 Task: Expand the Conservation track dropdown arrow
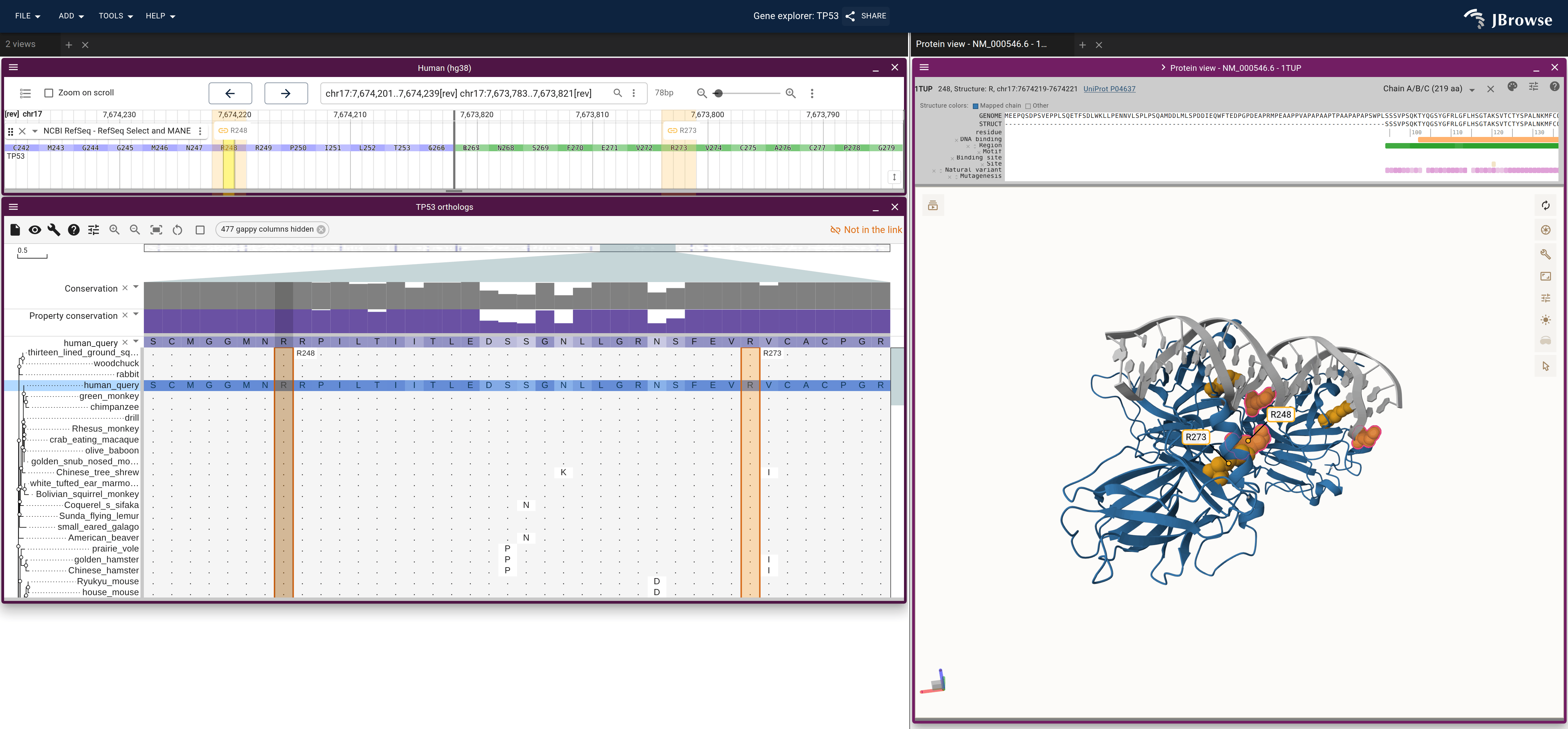coord(136,287)
